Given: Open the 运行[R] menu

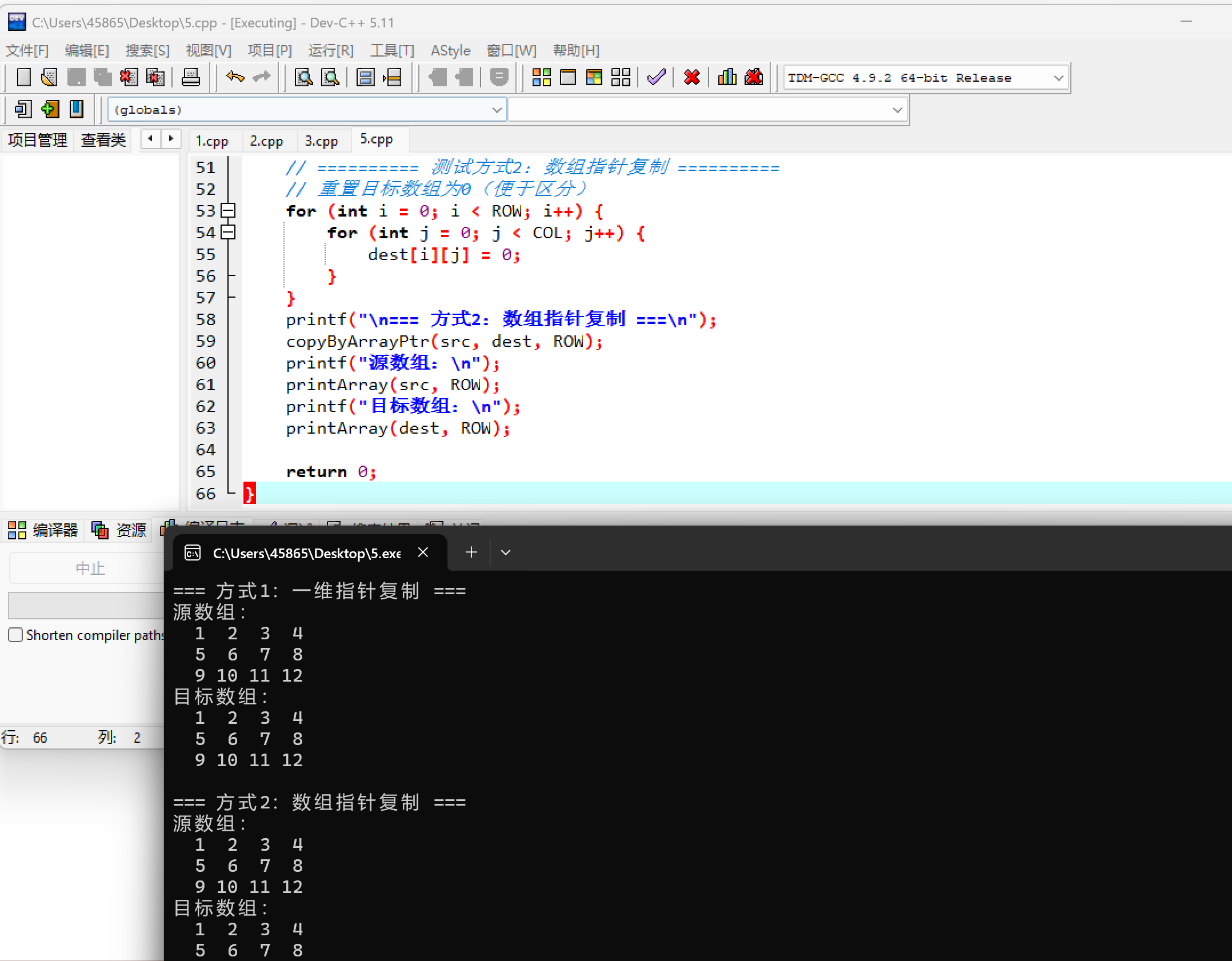Looking at the screenshot, I should [330, 50].
